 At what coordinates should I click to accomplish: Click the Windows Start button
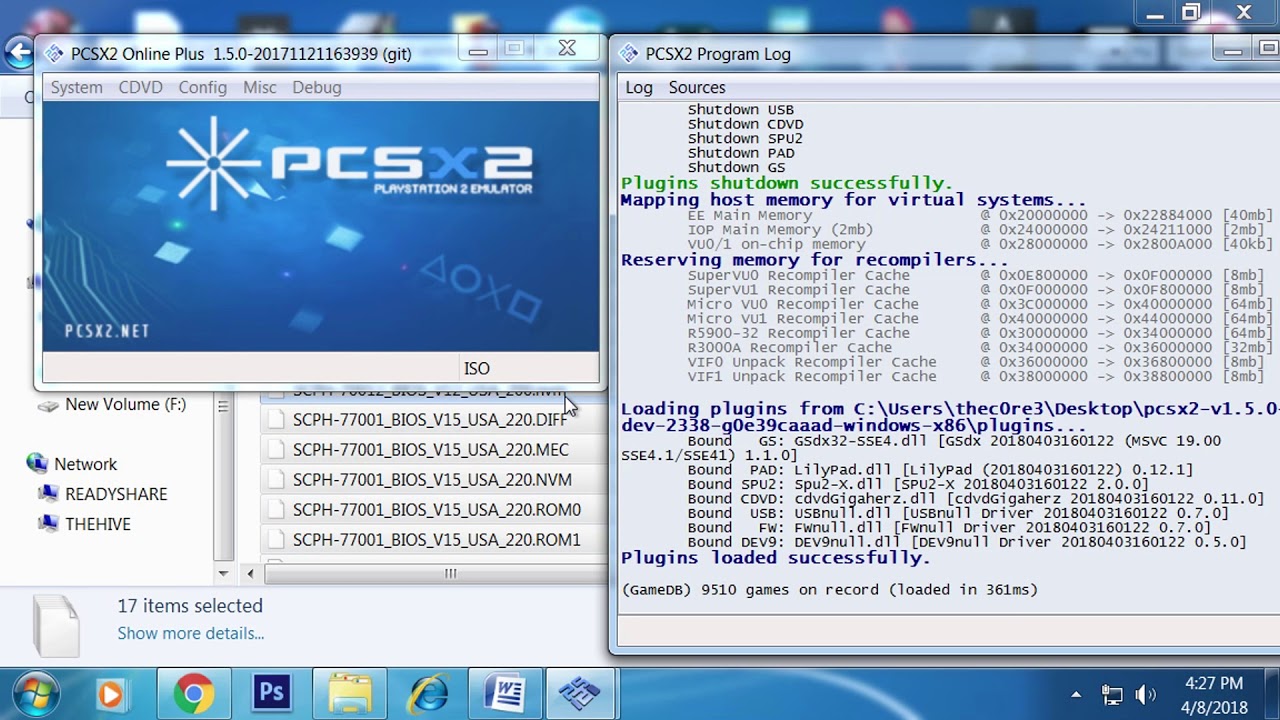coord(34,694)
